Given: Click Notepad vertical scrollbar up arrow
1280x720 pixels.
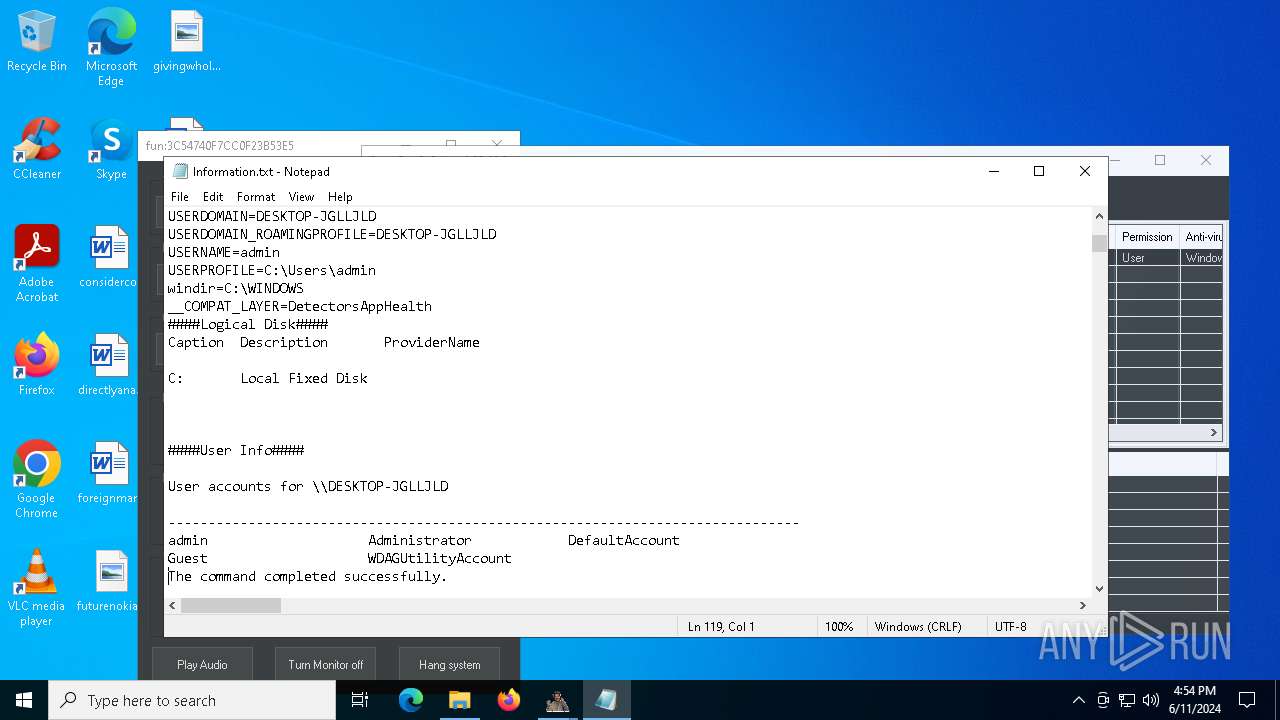Looking at the screenshot, I should (1100, 216).
